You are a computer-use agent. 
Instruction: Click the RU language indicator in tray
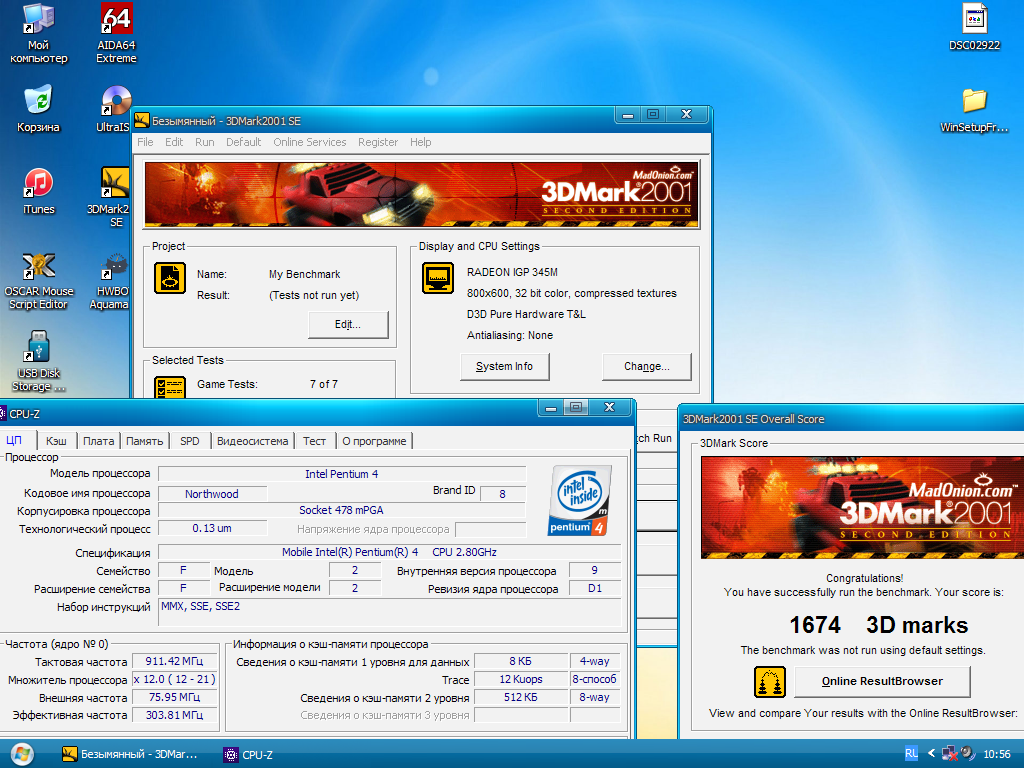911,754
